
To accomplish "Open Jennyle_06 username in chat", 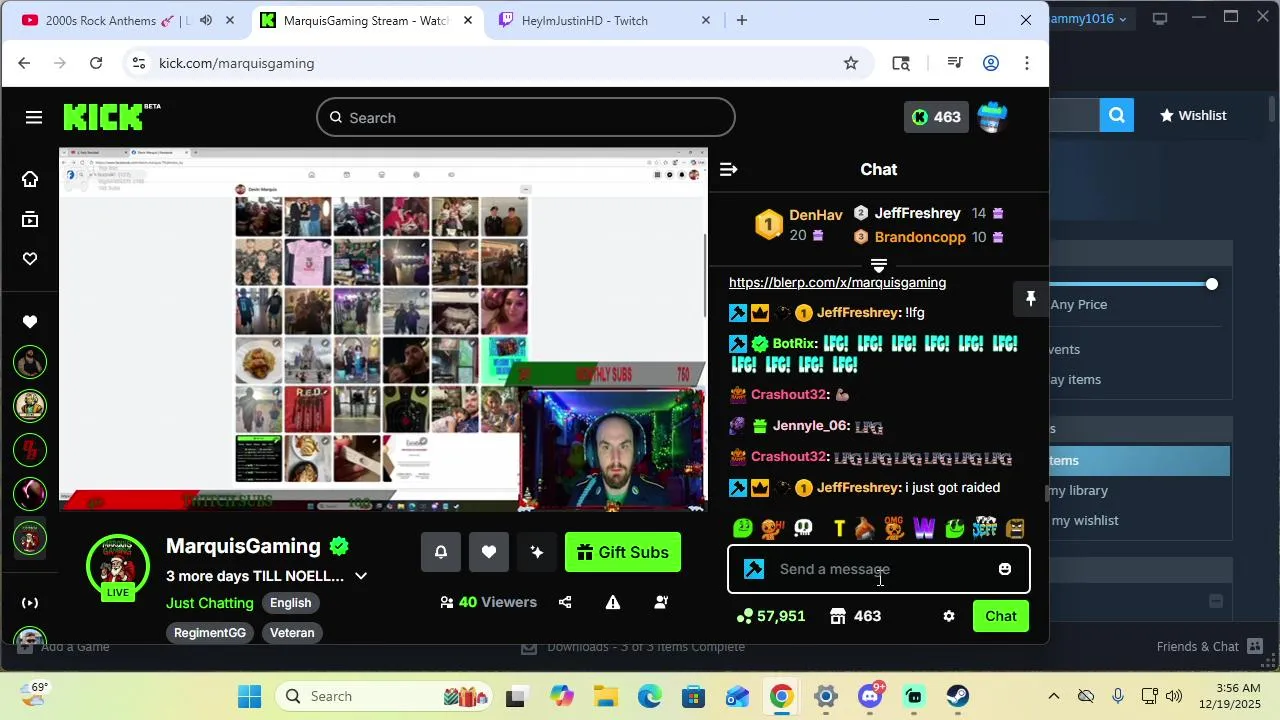I will tap(811, 426).
